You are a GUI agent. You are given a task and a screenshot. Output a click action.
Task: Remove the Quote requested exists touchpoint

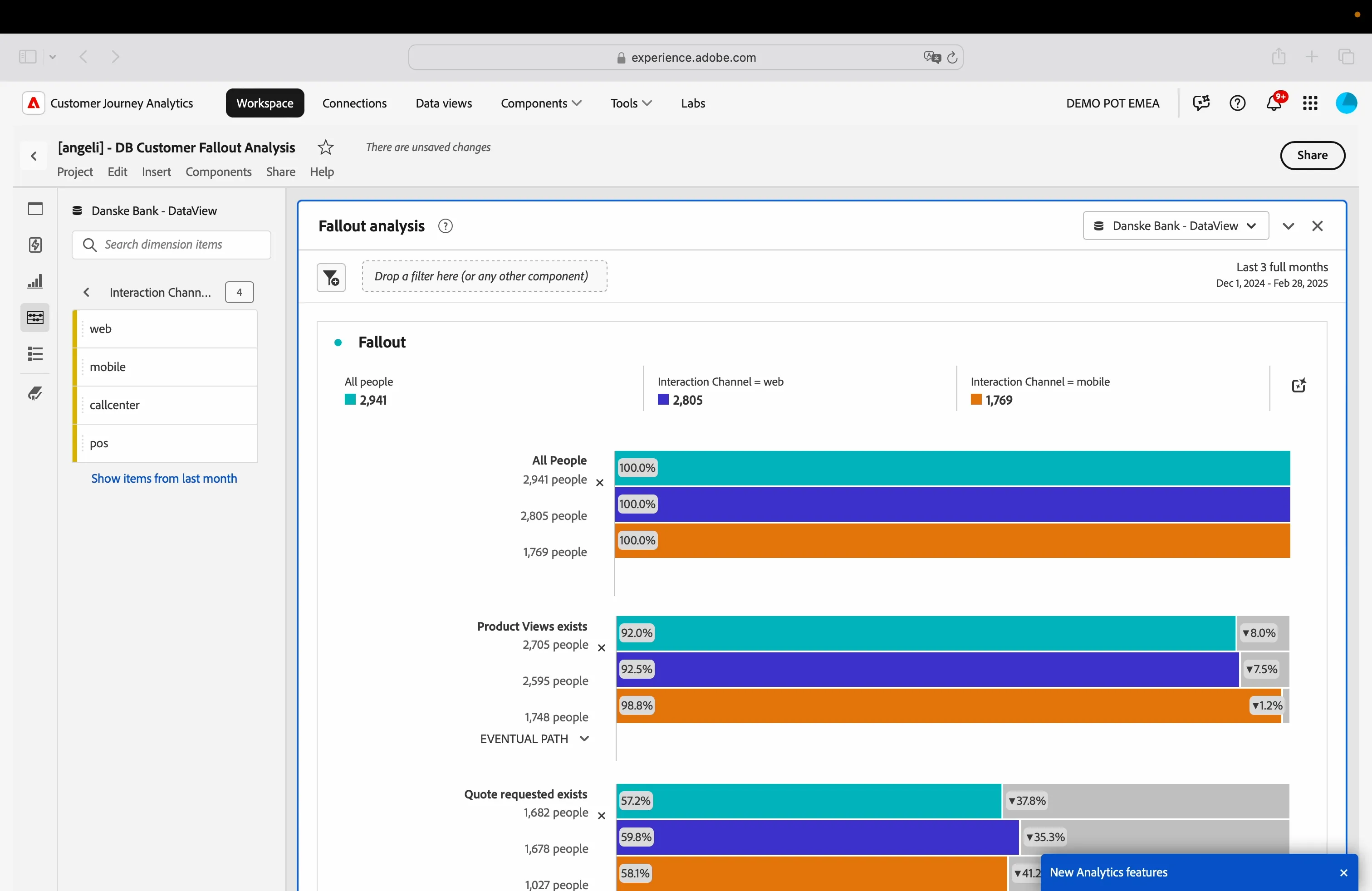(x=601, y=816)
